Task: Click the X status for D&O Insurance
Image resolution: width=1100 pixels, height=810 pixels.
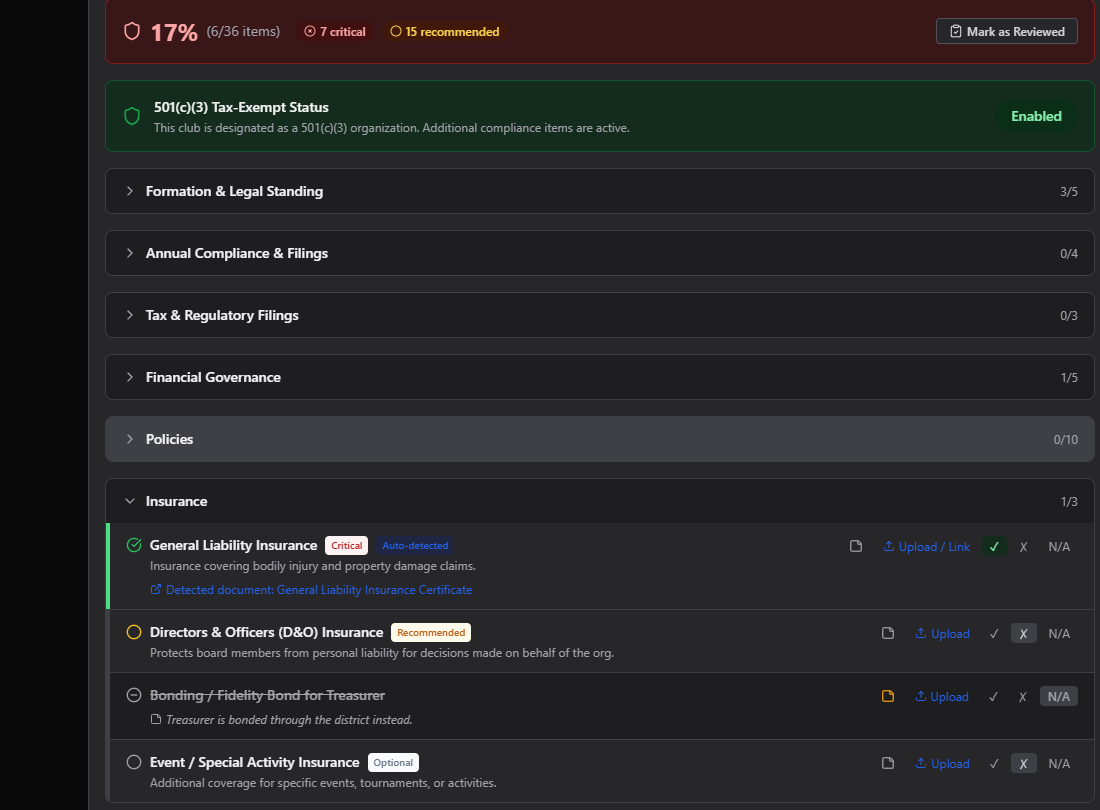Action: click(1024, 633)
